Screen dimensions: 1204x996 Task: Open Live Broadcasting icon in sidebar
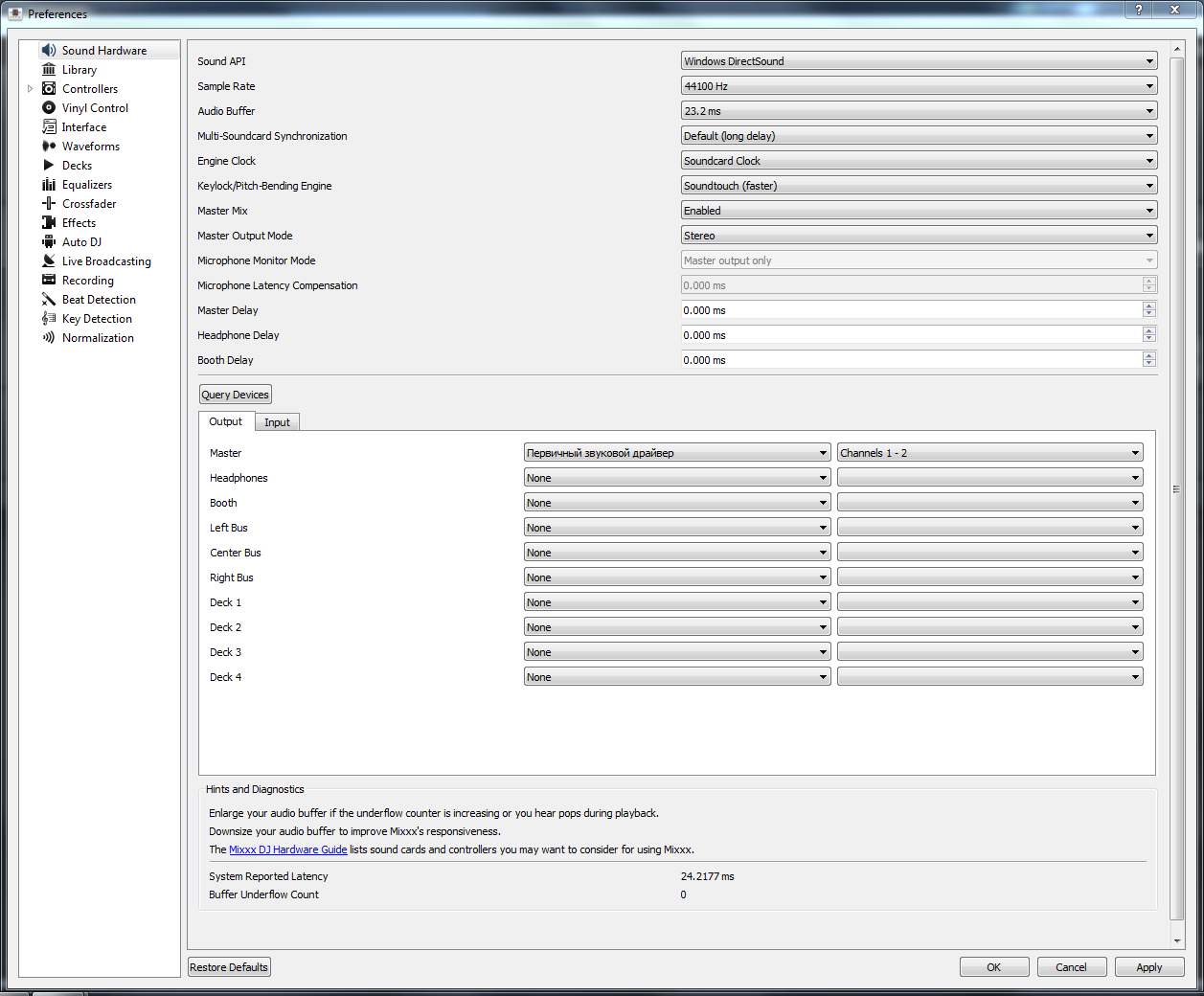(49, 261)
